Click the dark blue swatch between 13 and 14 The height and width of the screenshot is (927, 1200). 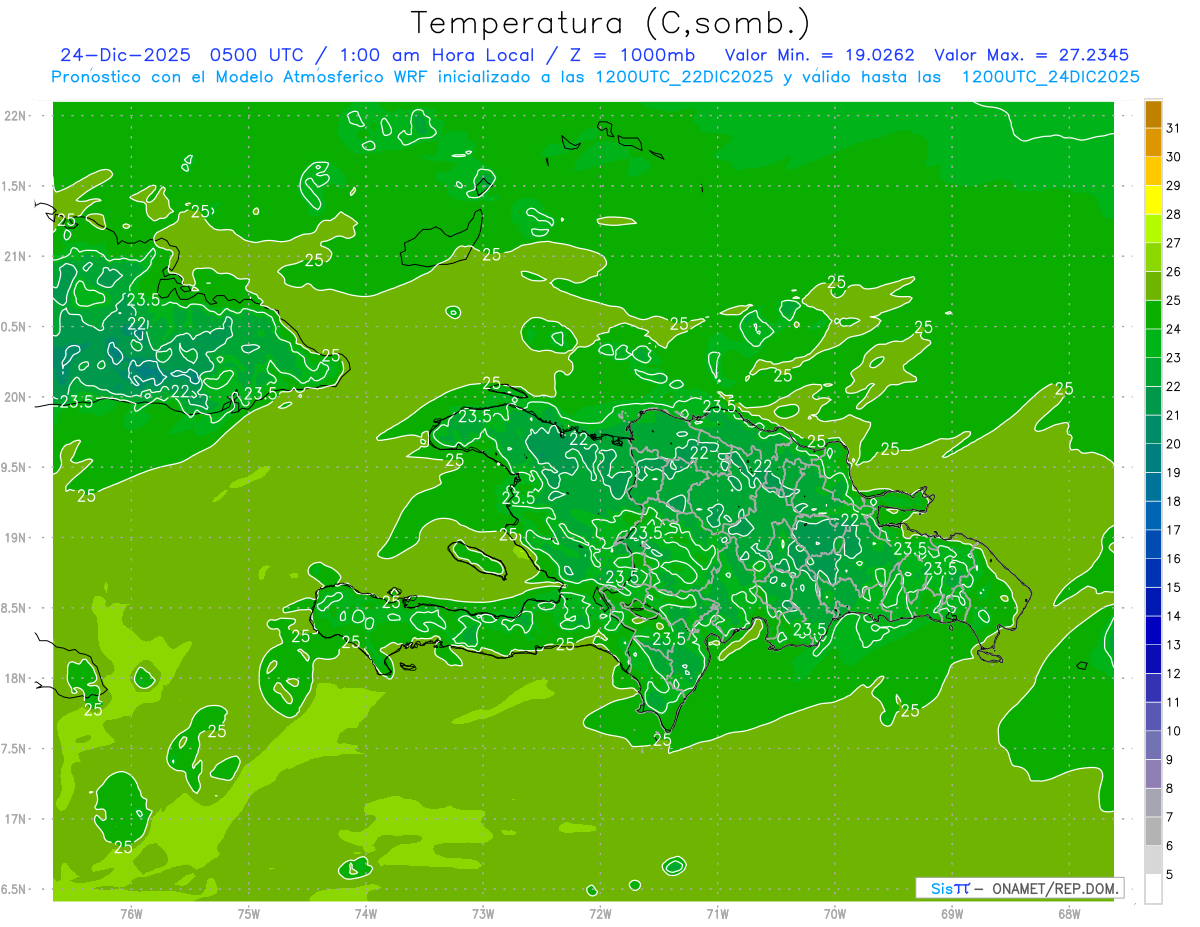(x=1153, y=630)
